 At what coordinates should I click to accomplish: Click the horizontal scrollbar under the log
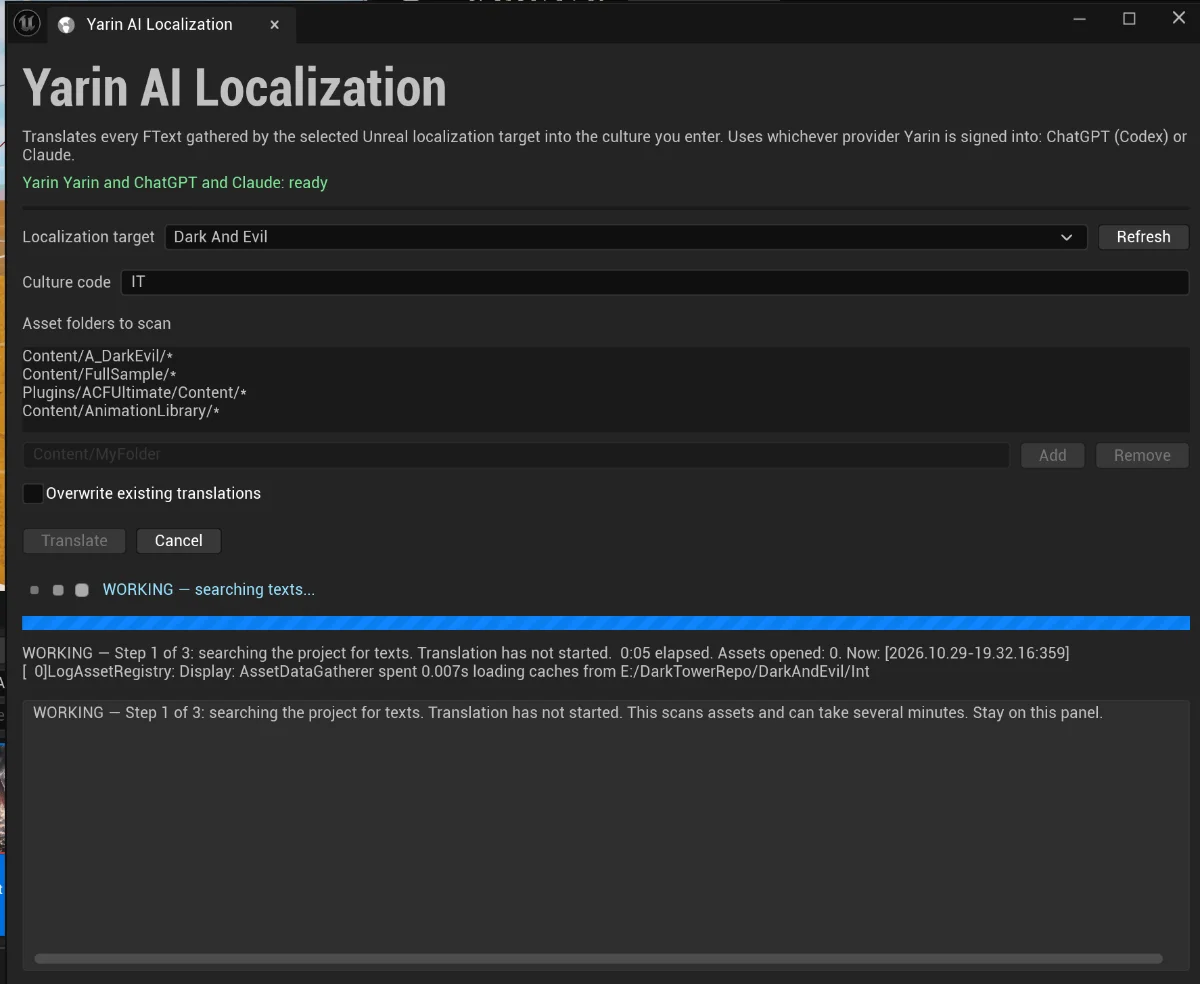[598, 959]
